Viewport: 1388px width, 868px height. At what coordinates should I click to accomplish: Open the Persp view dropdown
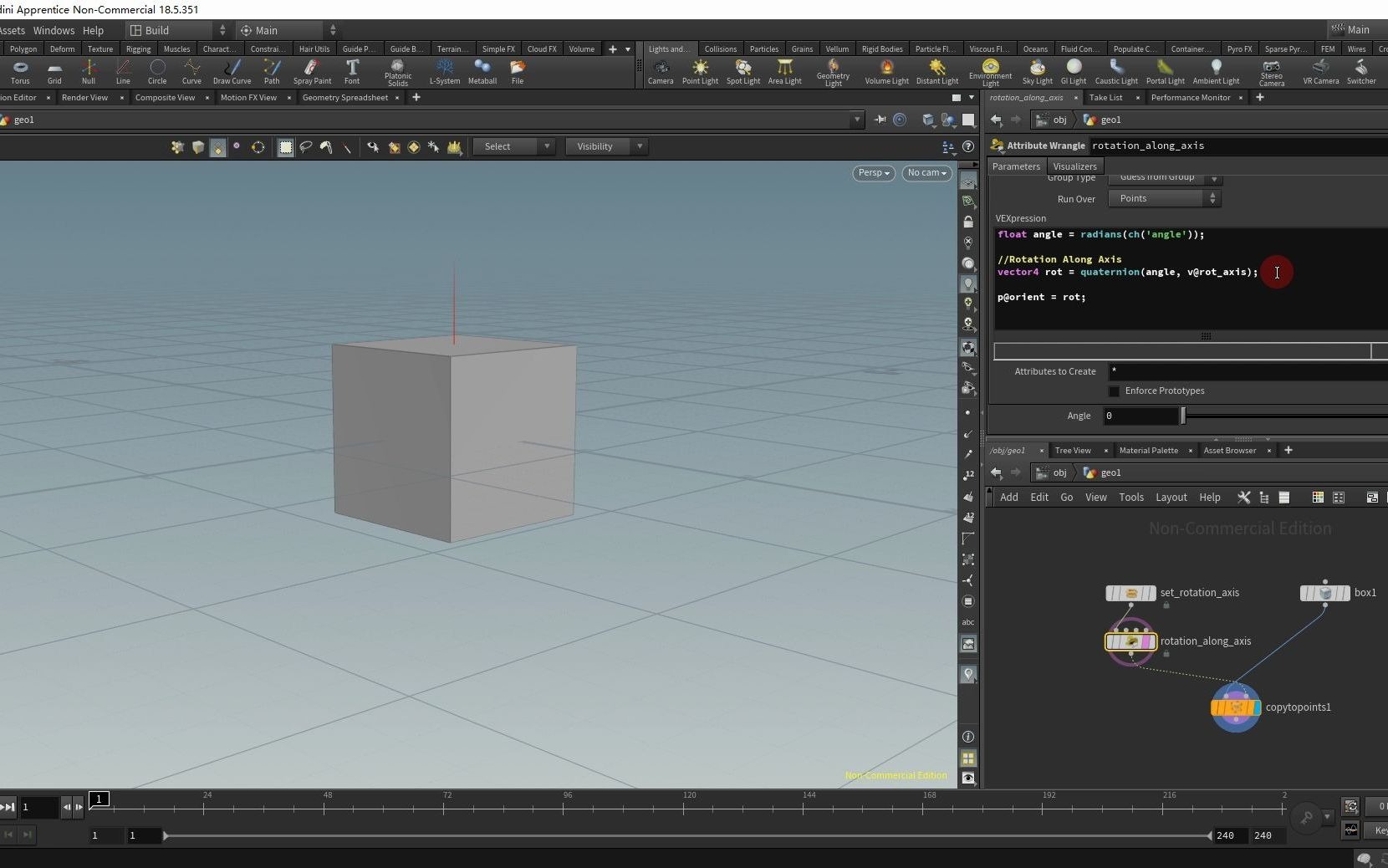coord(874,173)
